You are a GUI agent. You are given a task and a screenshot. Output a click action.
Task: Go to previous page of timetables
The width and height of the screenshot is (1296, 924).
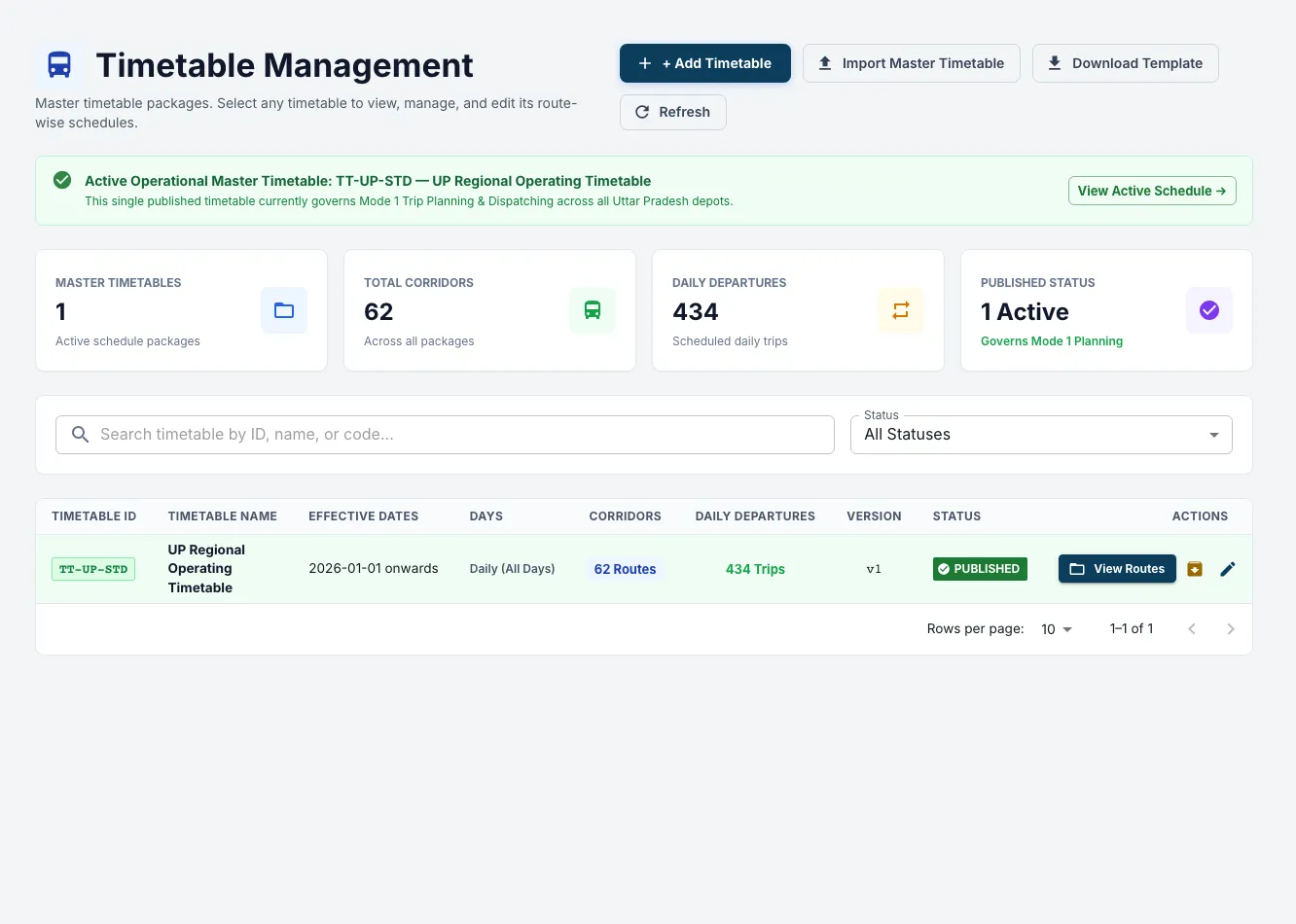(1192, 629)
